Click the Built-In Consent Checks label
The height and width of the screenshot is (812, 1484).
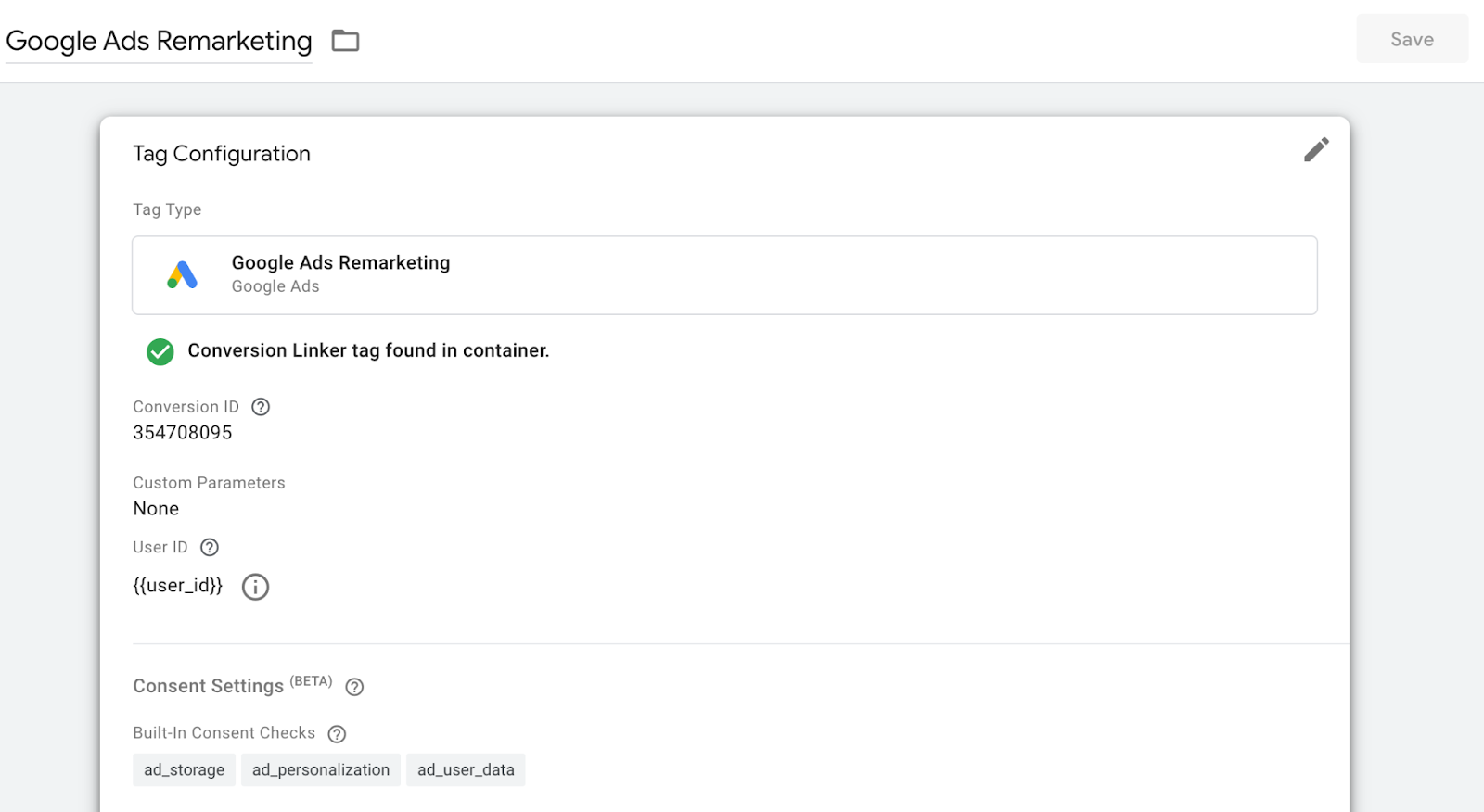pos(224,733)
